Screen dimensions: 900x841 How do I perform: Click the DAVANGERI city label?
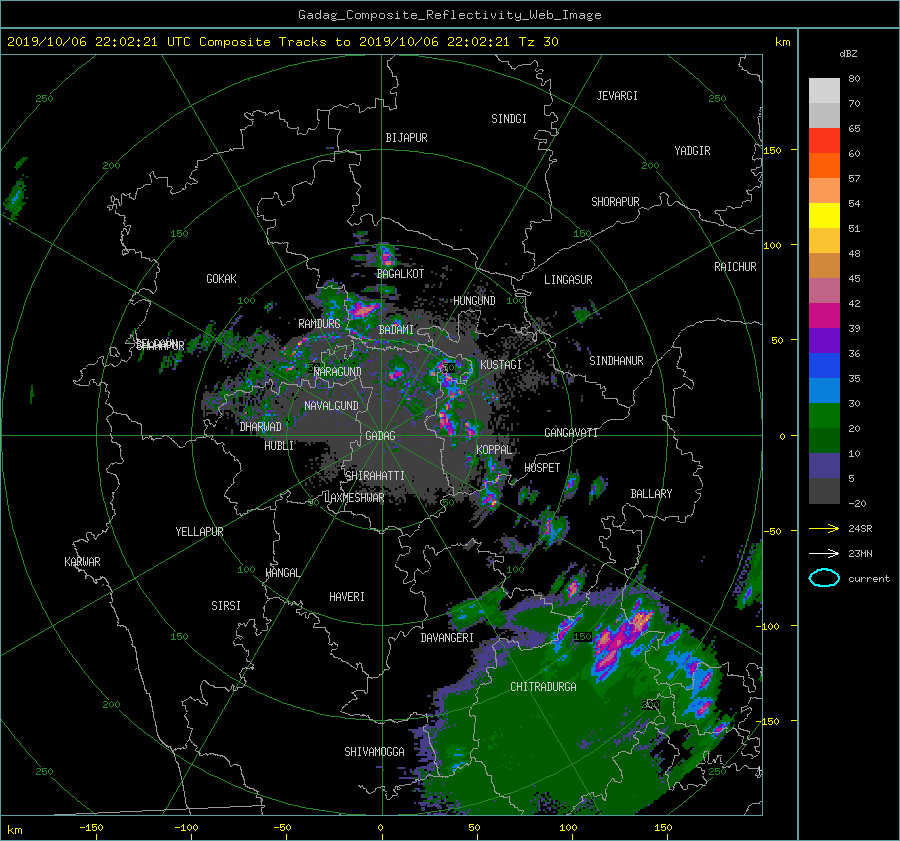447,638
